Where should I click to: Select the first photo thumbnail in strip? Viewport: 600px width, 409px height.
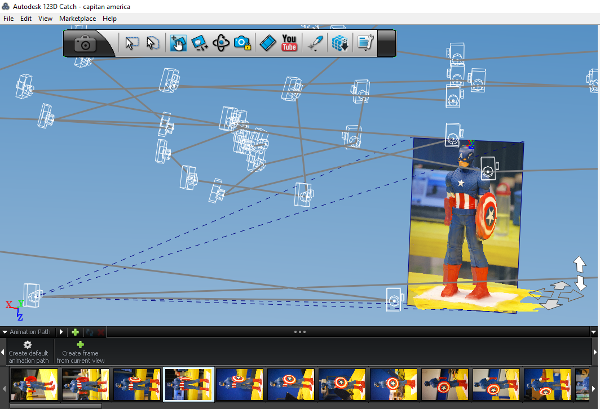coord(34,384)
